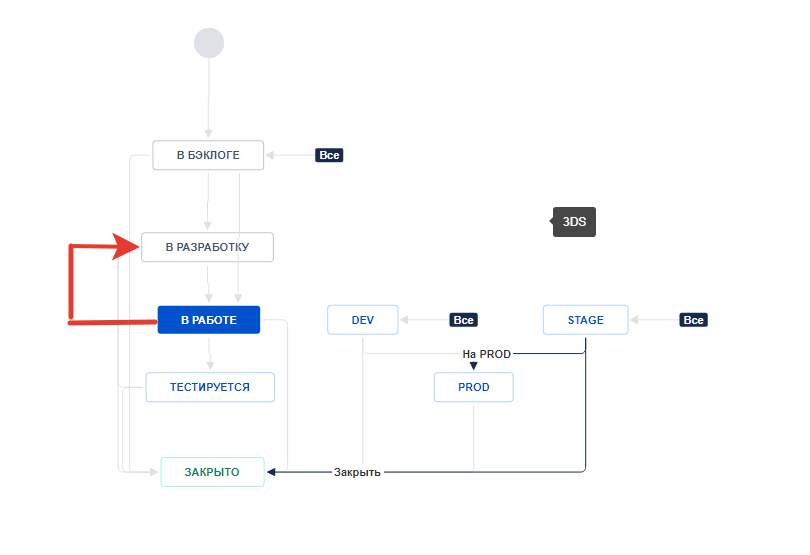Click the black arrowhead above PROD
The image size is (810, 555).
[473, 367]
